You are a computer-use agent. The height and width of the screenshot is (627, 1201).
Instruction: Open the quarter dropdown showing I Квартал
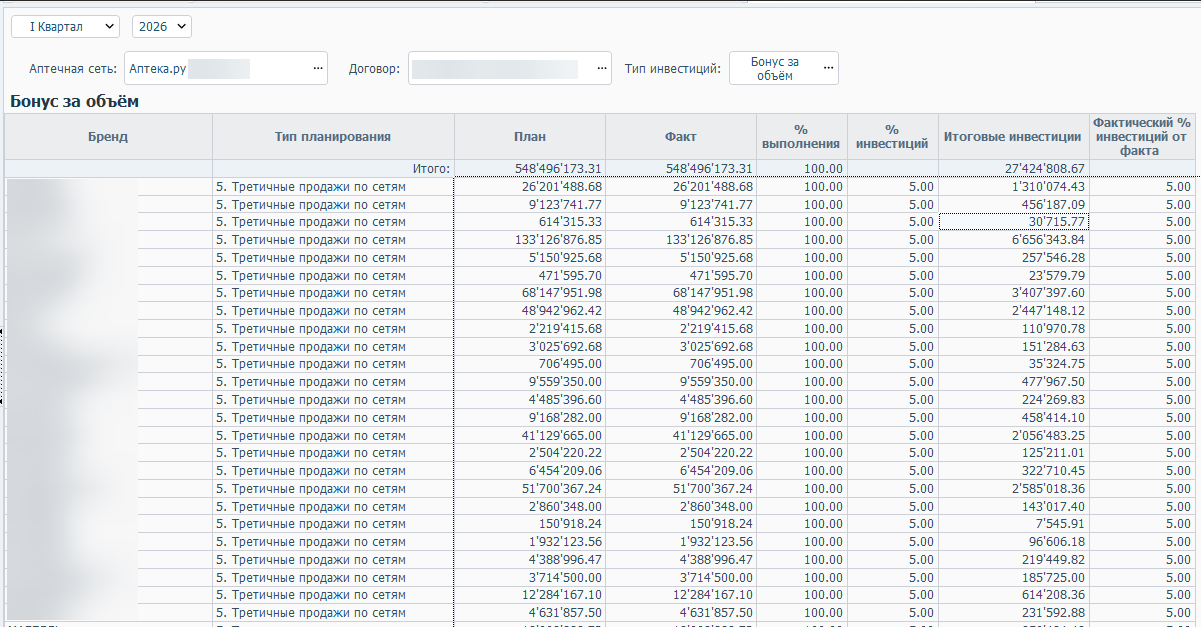(65, 27)
